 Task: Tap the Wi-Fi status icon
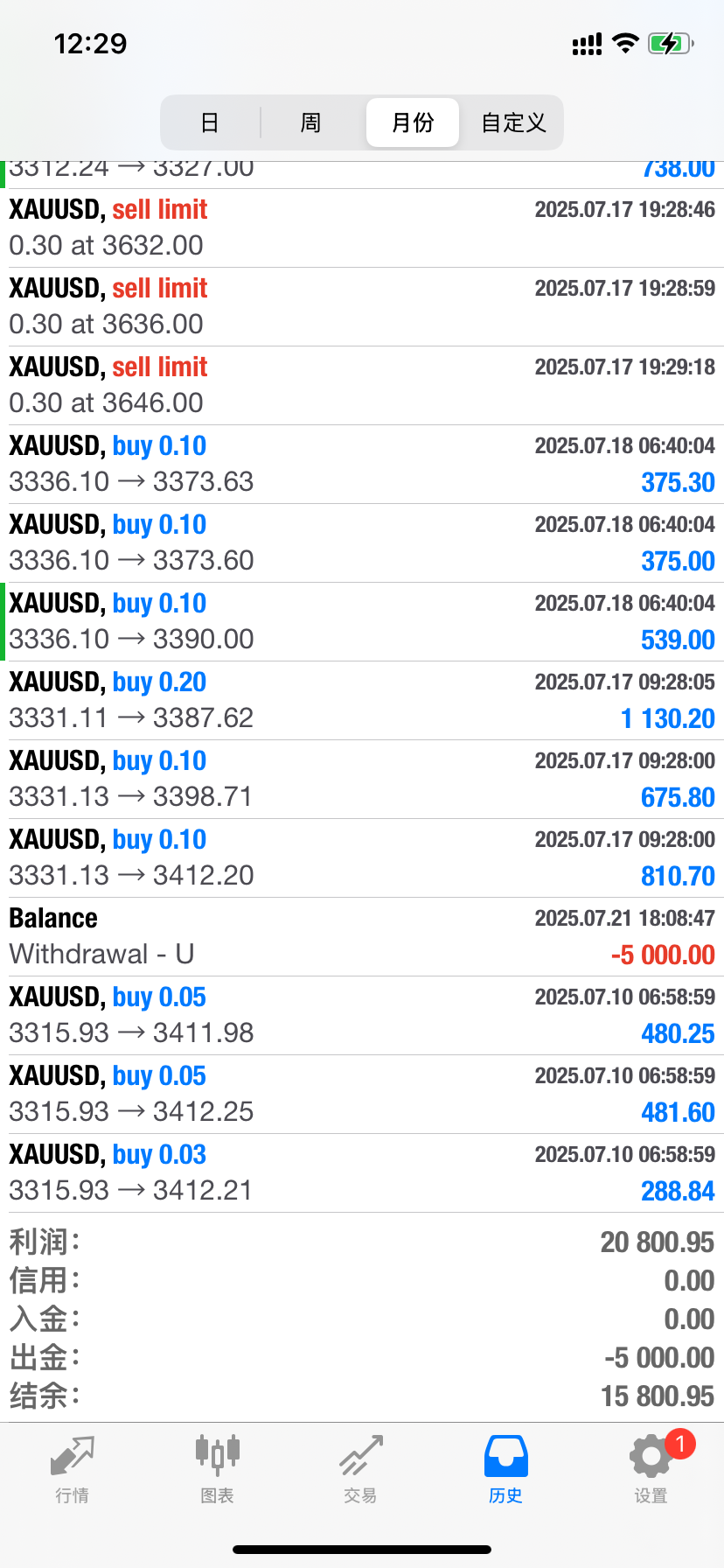pos(625,43)
